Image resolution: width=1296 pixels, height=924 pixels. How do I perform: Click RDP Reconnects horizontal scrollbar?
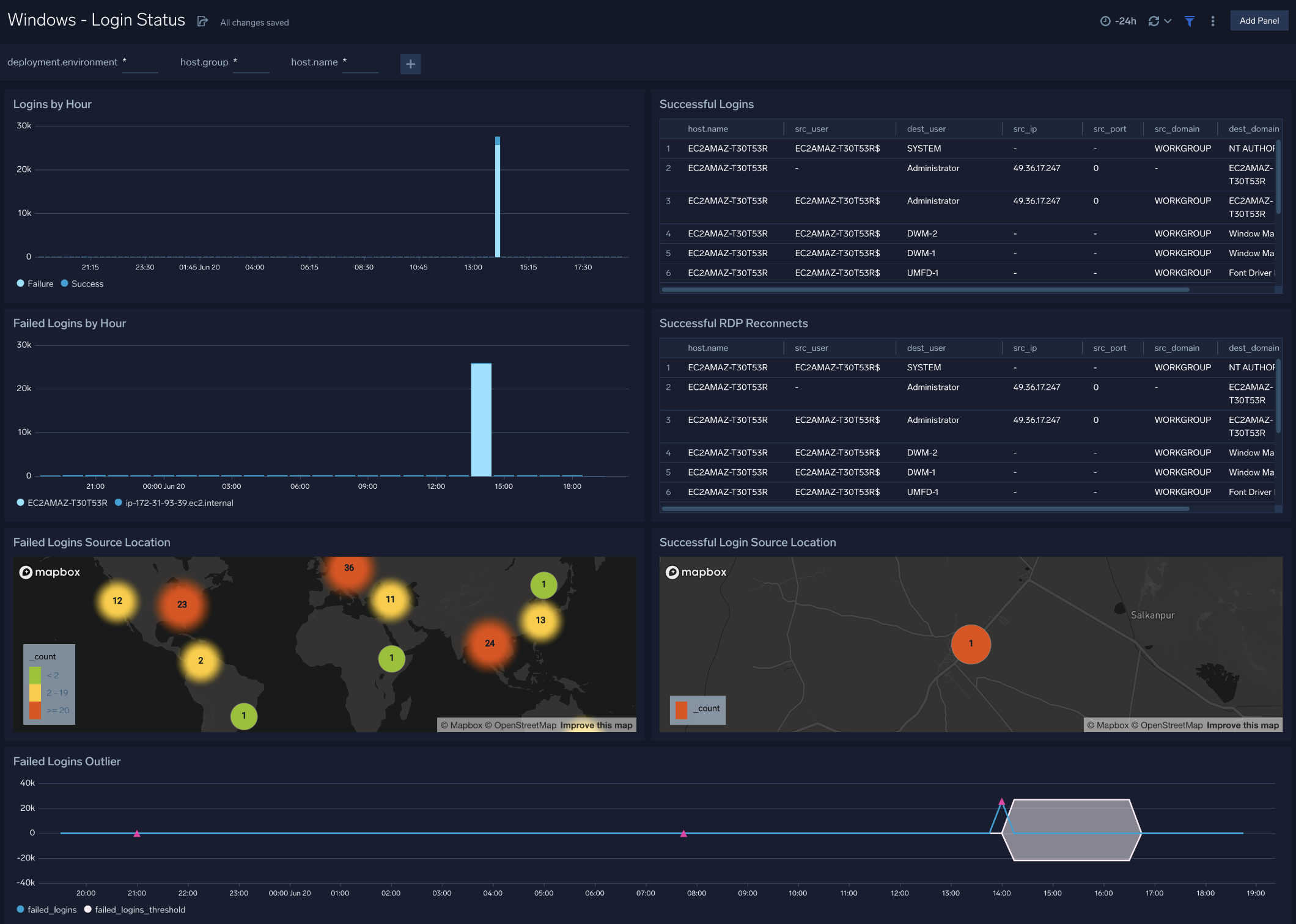[926, 508]
